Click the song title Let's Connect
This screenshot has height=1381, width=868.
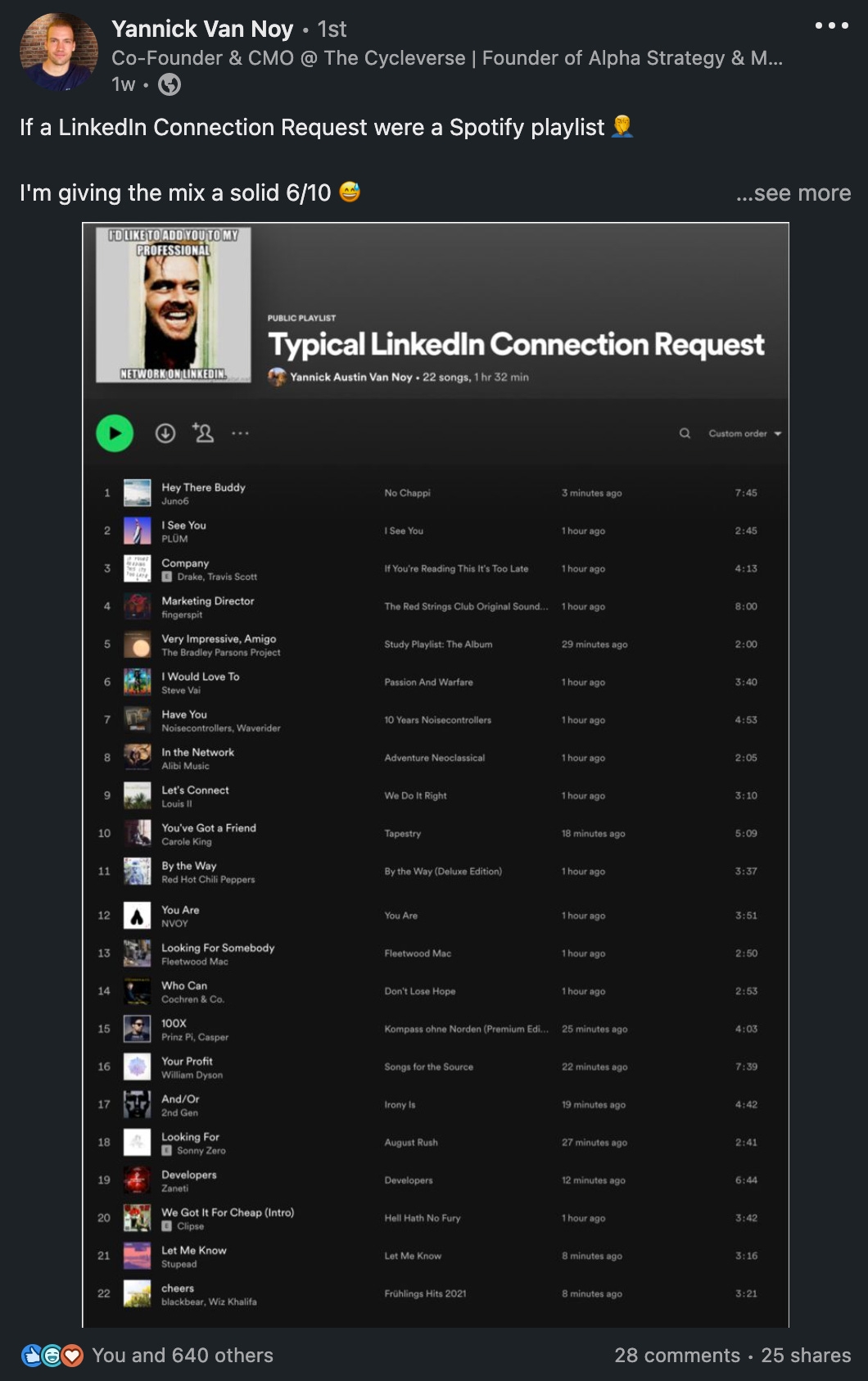point(195,790)
